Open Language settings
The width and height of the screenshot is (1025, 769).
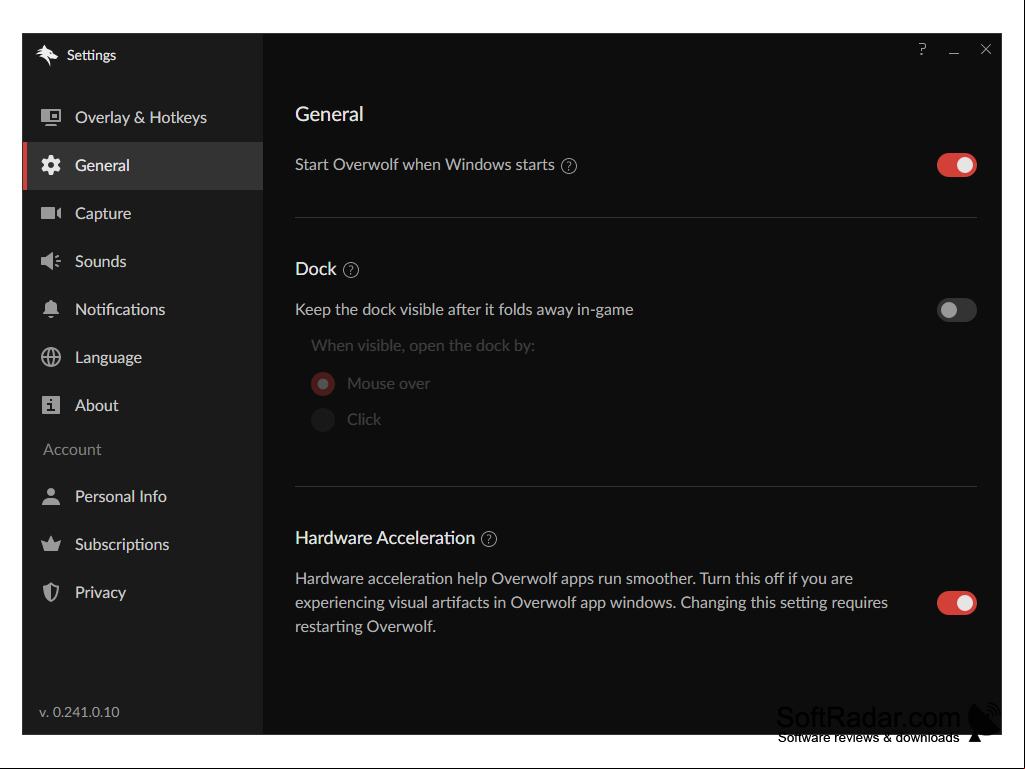tap(143, 358)
